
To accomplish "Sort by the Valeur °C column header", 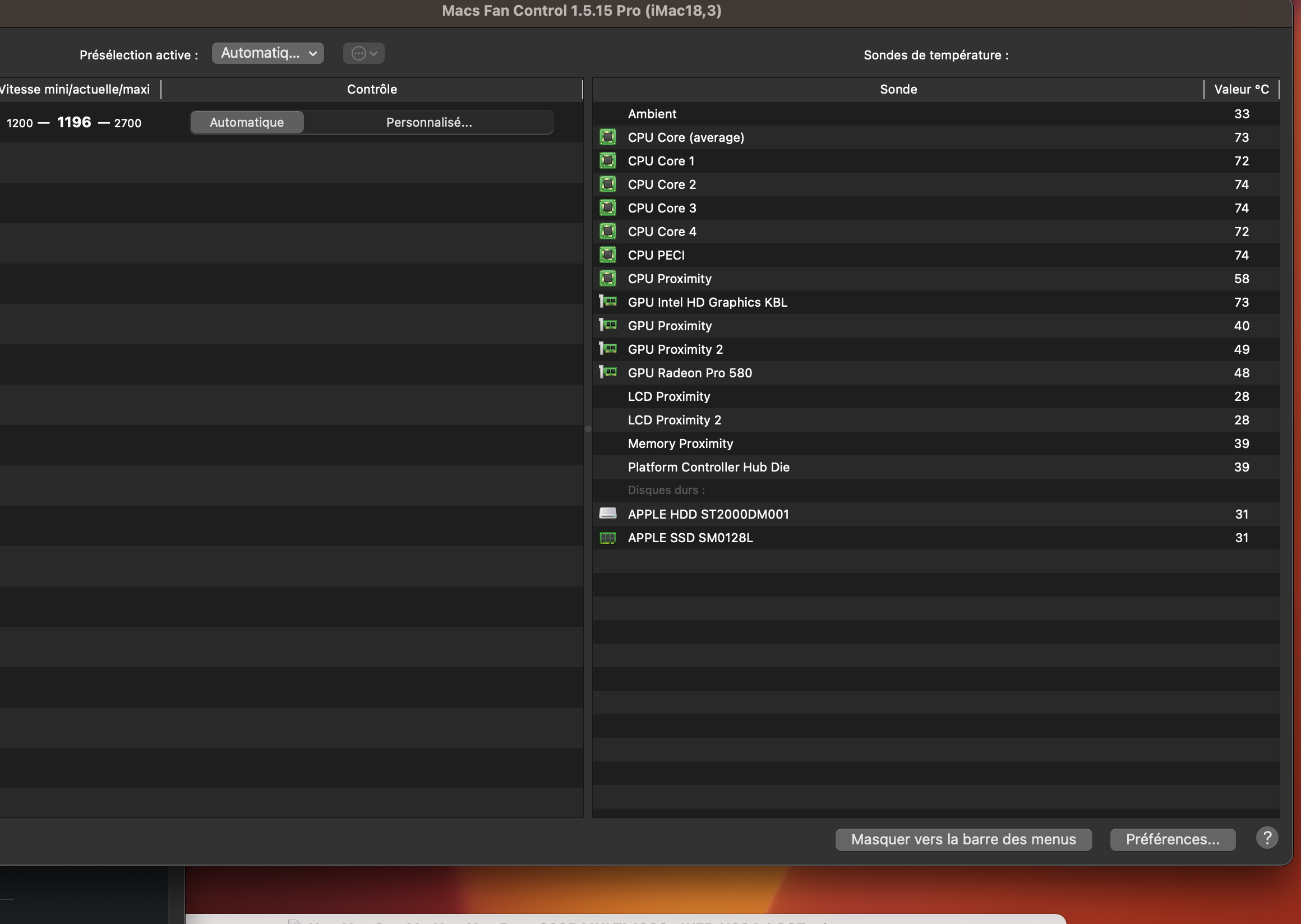I will [1240, 89].
